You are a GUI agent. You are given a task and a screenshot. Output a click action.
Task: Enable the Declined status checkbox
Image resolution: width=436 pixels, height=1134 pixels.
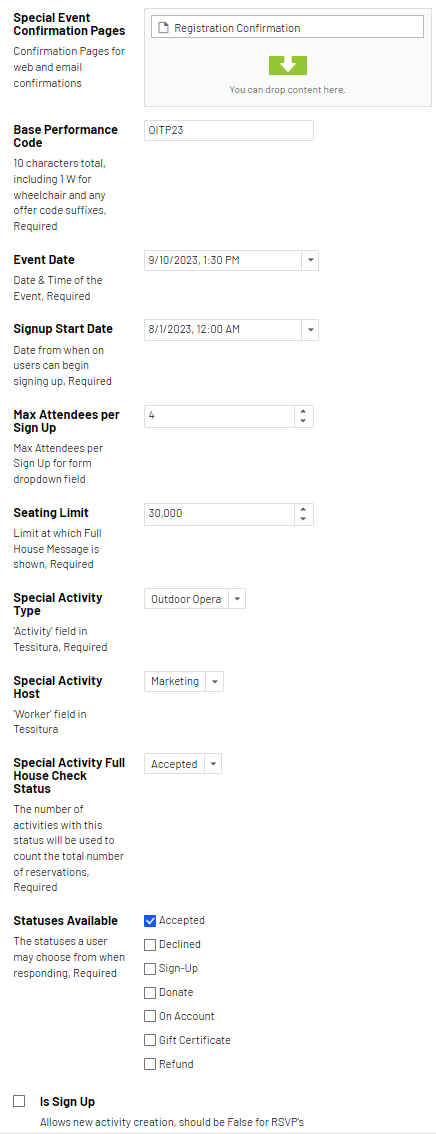tap(150, 945)
